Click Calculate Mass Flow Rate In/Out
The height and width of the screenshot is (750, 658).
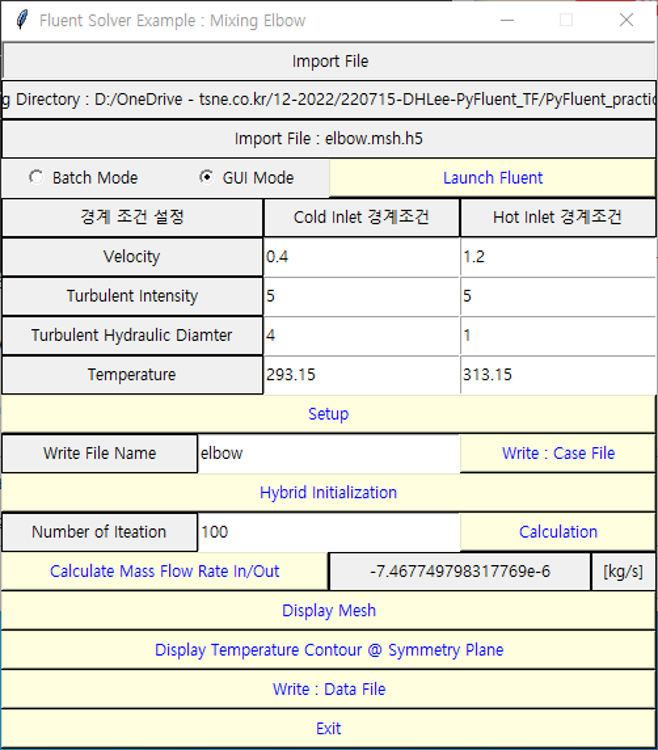165,571
